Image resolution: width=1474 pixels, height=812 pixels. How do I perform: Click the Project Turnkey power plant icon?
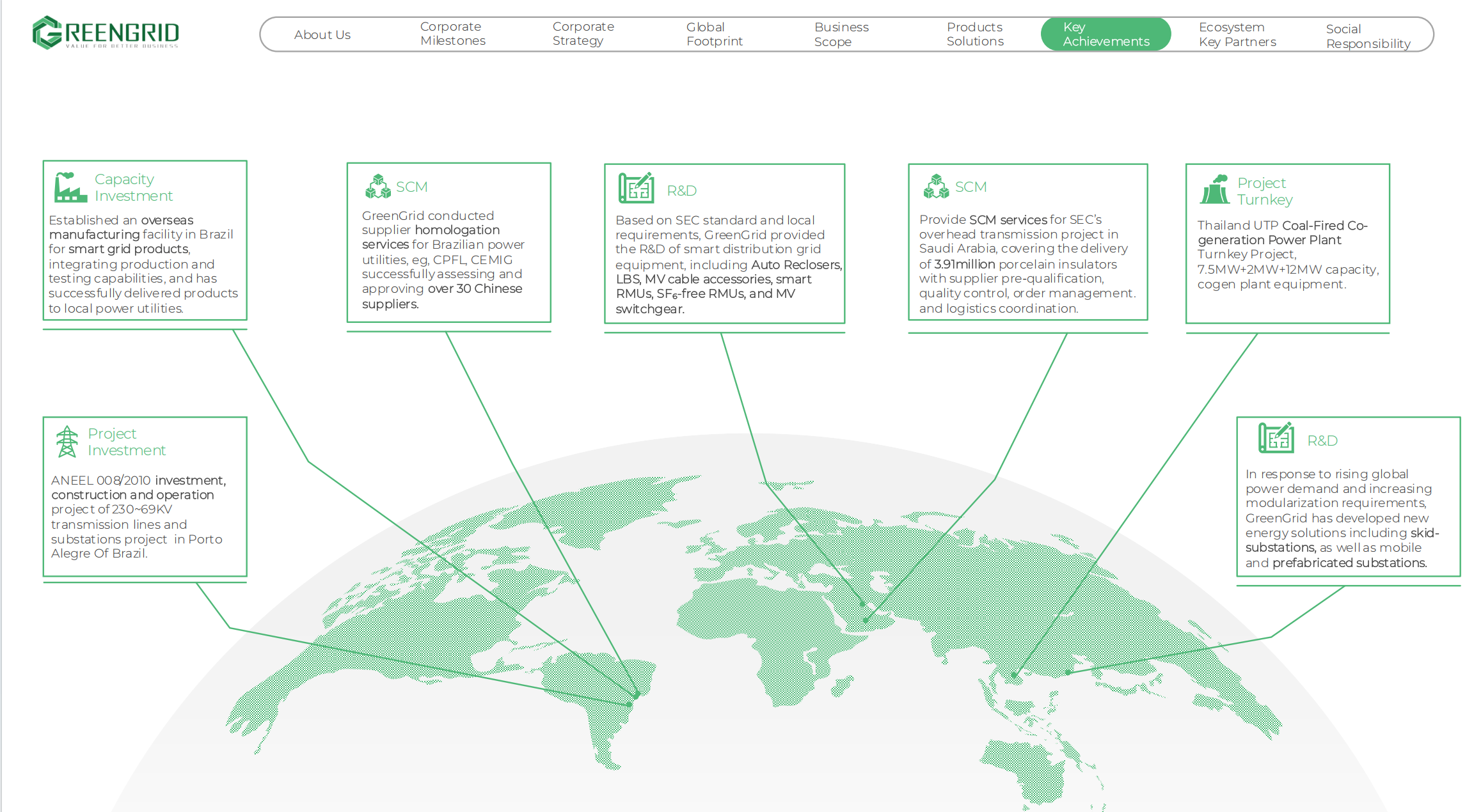[1214, 189]
